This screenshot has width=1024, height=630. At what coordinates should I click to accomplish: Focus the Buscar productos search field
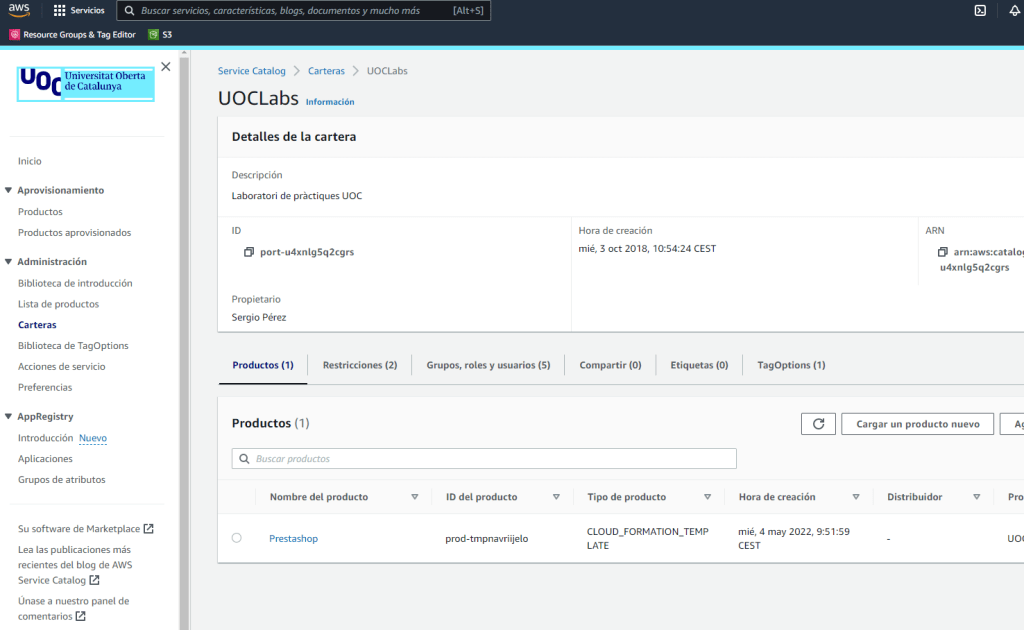click(x=484, y=458)
